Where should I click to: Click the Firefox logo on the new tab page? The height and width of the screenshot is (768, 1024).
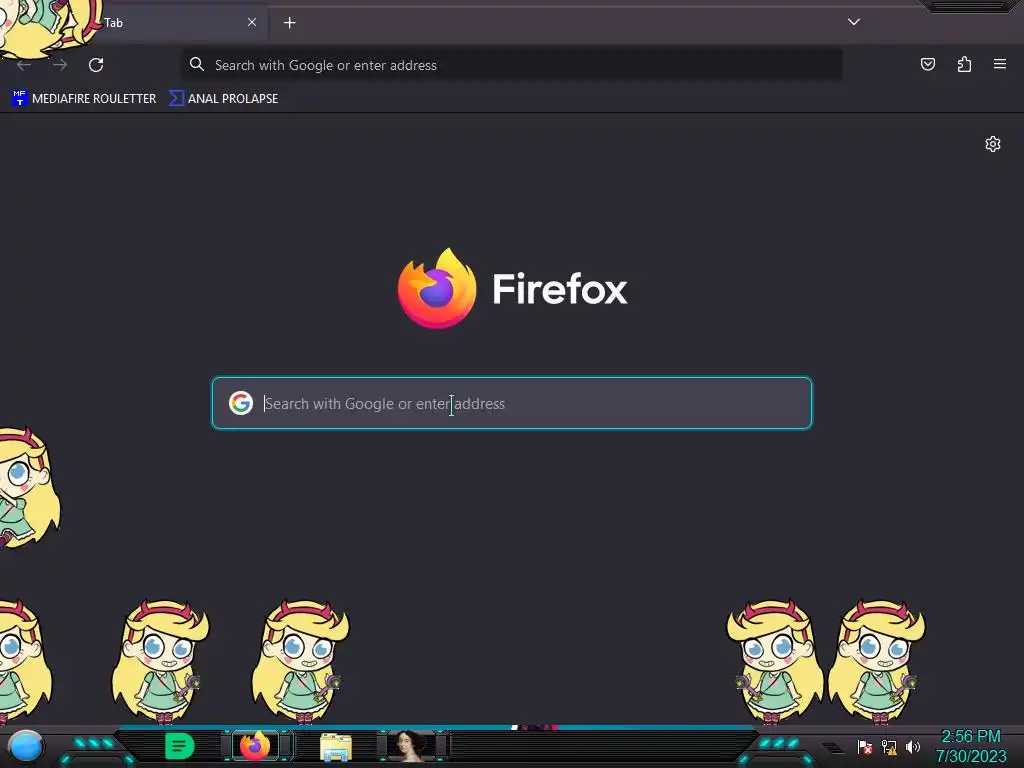pyautogui.click(x=437, y=288)
